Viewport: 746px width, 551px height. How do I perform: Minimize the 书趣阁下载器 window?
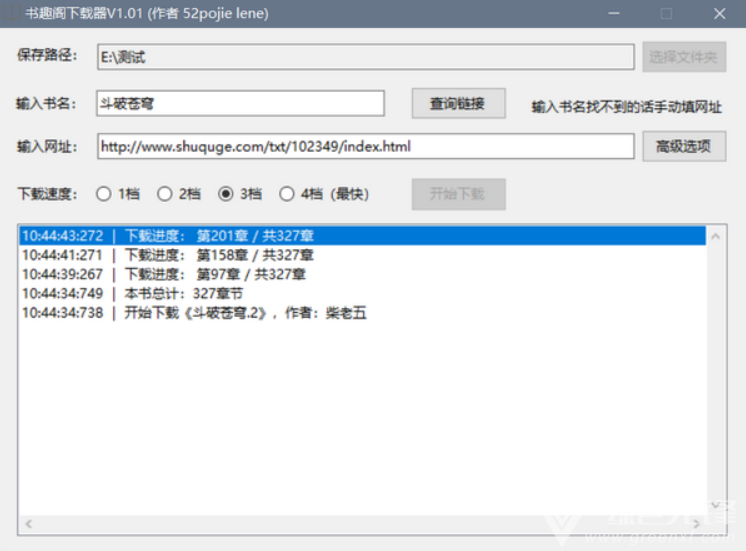614,13
